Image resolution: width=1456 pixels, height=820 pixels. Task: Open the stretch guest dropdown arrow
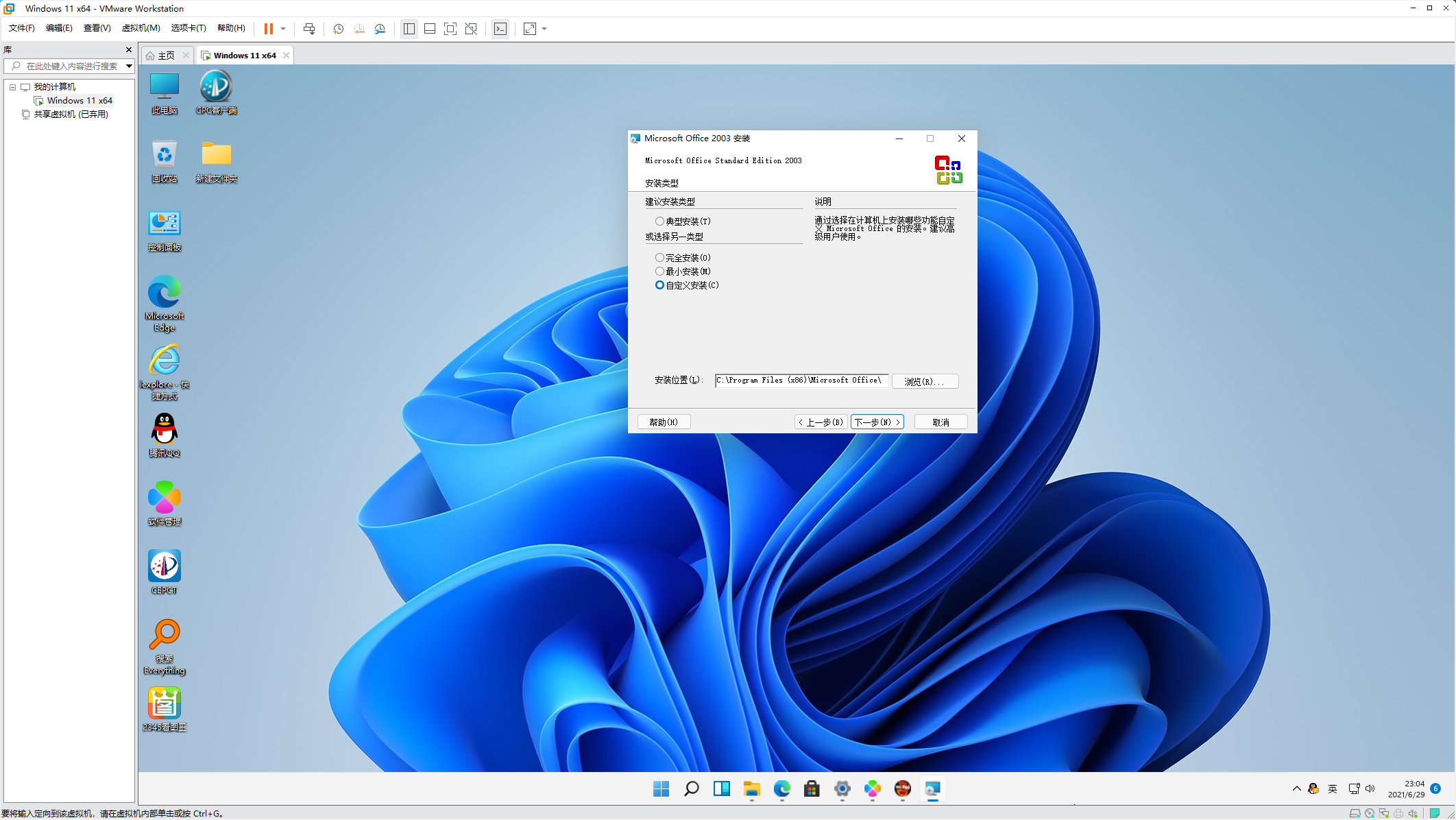(x=544, y=29)
